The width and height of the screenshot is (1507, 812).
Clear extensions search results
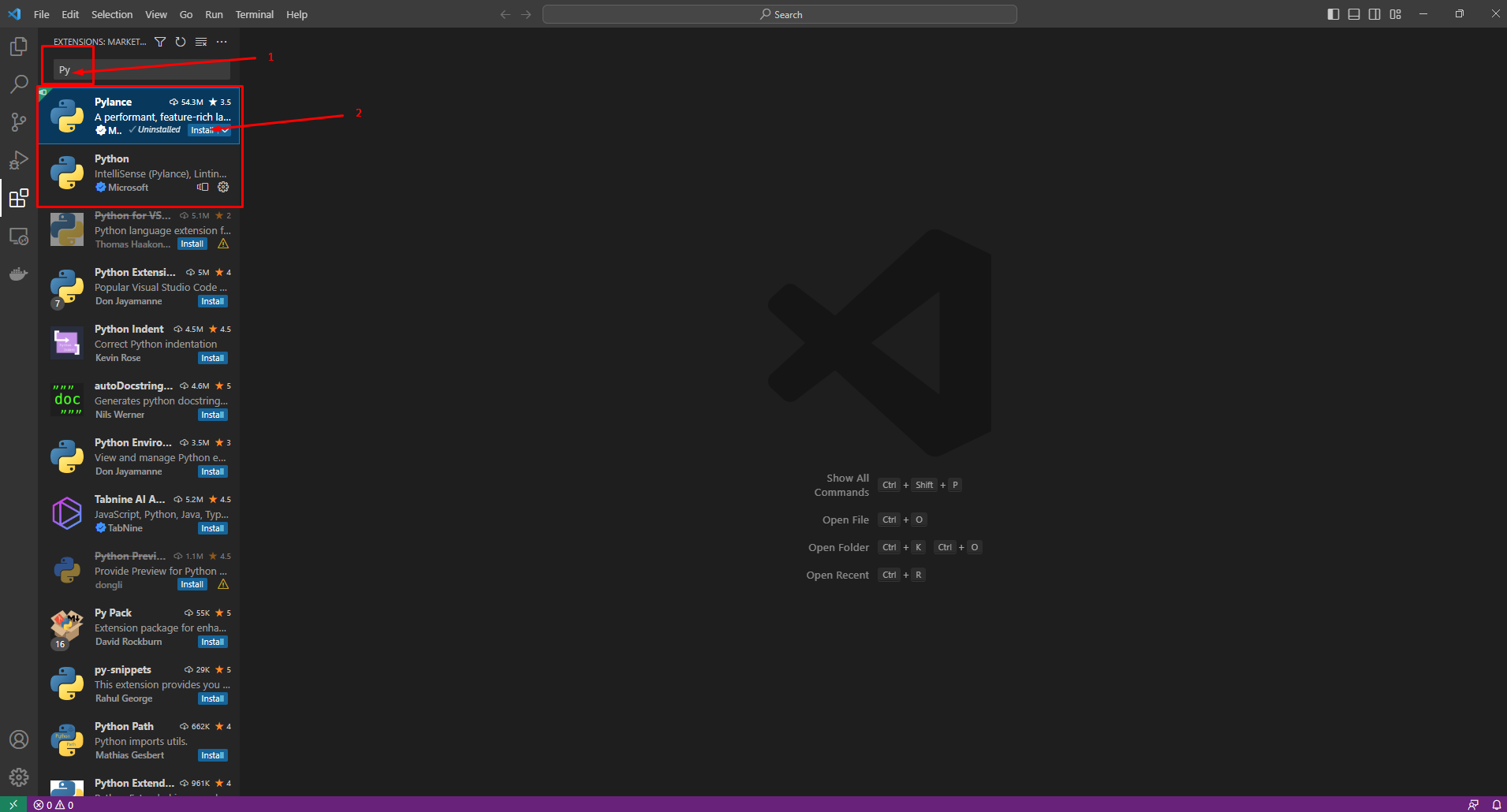(x=201, y=42)
